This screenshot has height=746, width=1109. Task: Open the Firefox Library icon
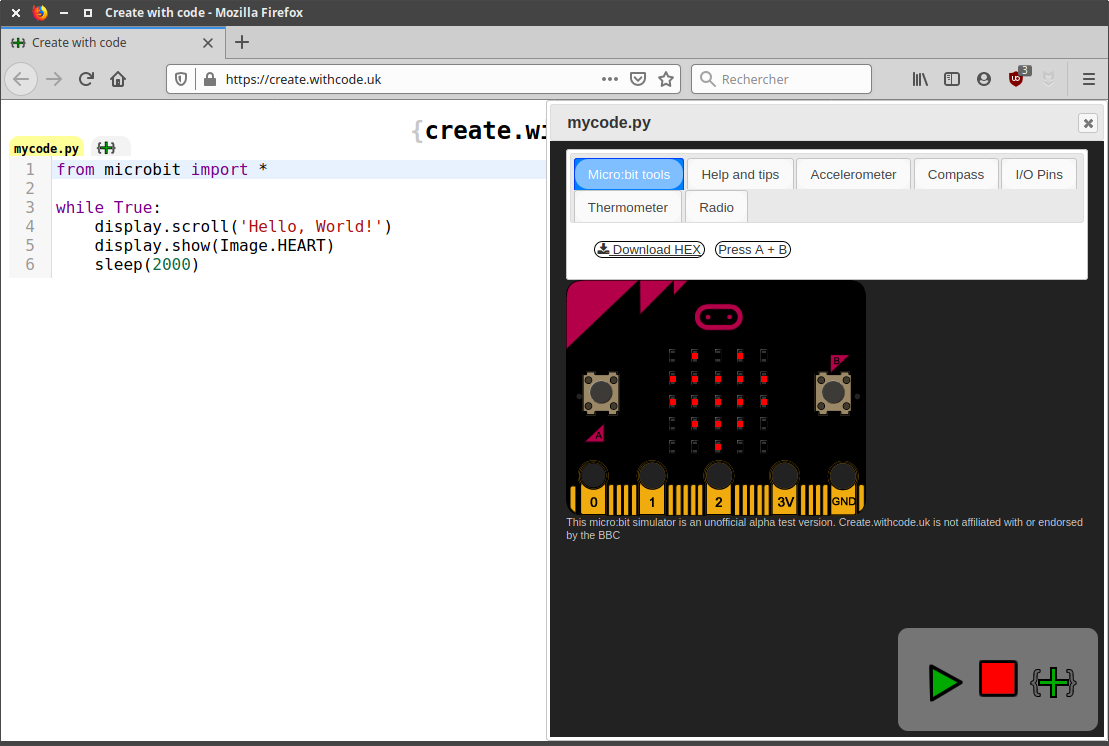coord(920,79)
